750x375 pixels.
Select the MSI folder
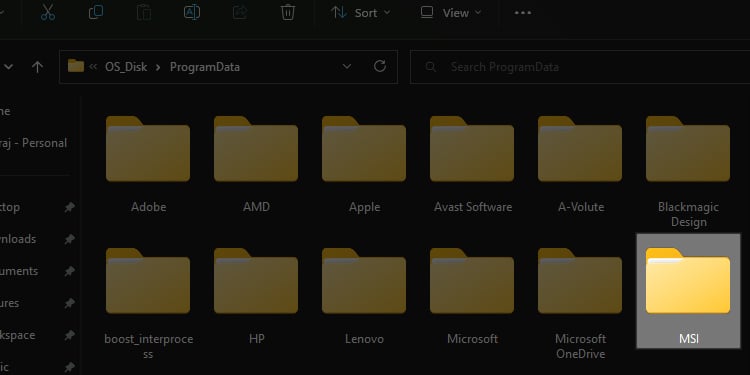click(x=688, y=291)
